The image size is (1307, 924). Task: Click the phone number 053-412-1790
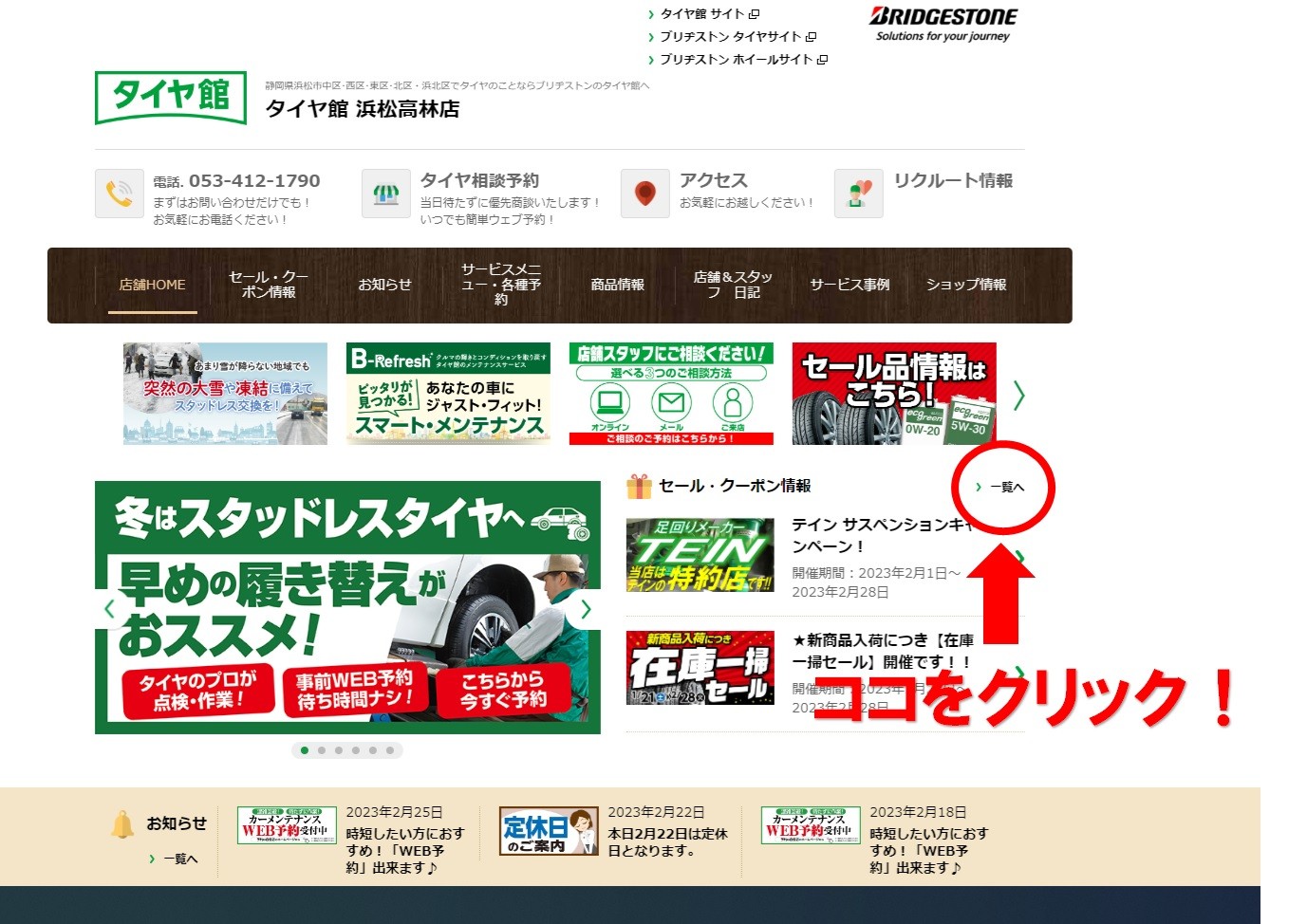tap(254, 180)
